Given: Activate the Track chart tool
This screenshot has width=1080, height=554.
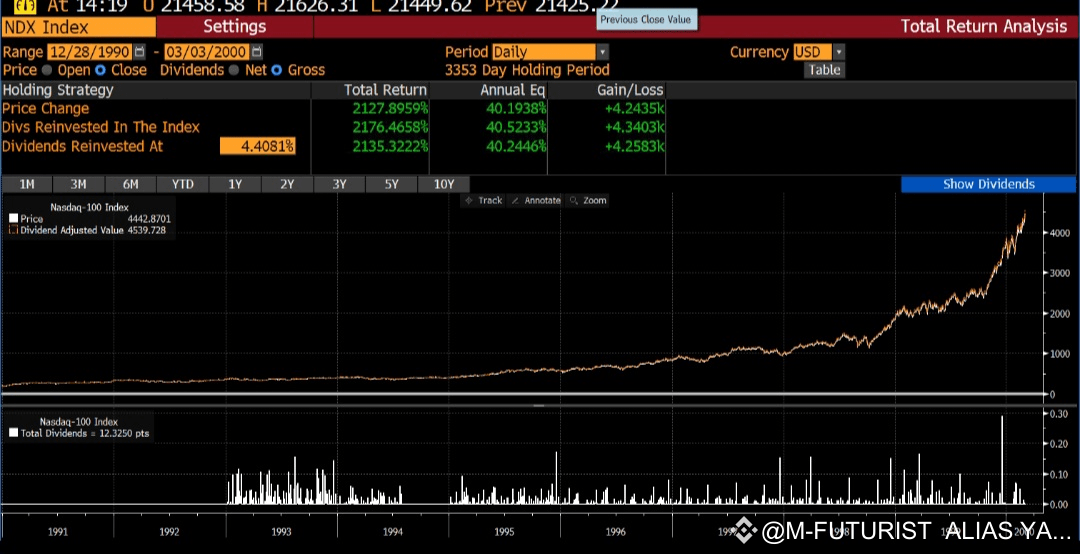Looking at the screenshot, I should coord(484,201).
